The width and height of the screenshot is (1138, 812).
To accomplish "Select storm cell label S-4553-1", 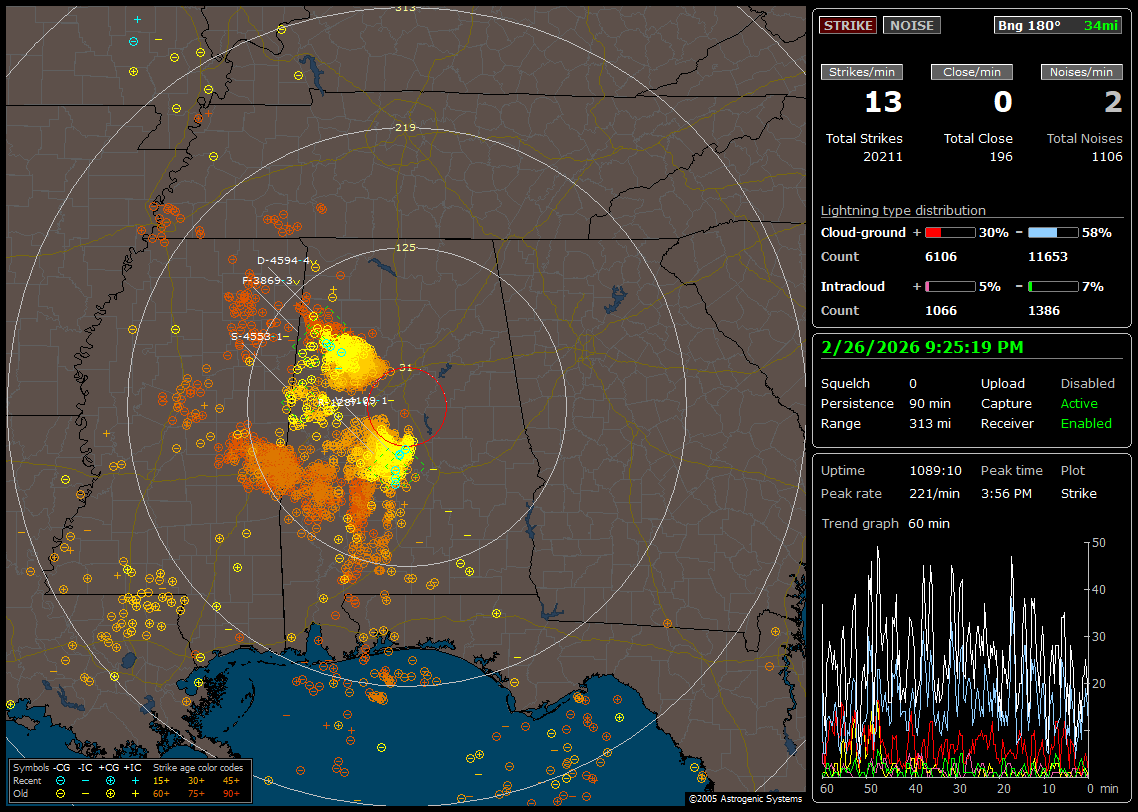I will 256,336.
